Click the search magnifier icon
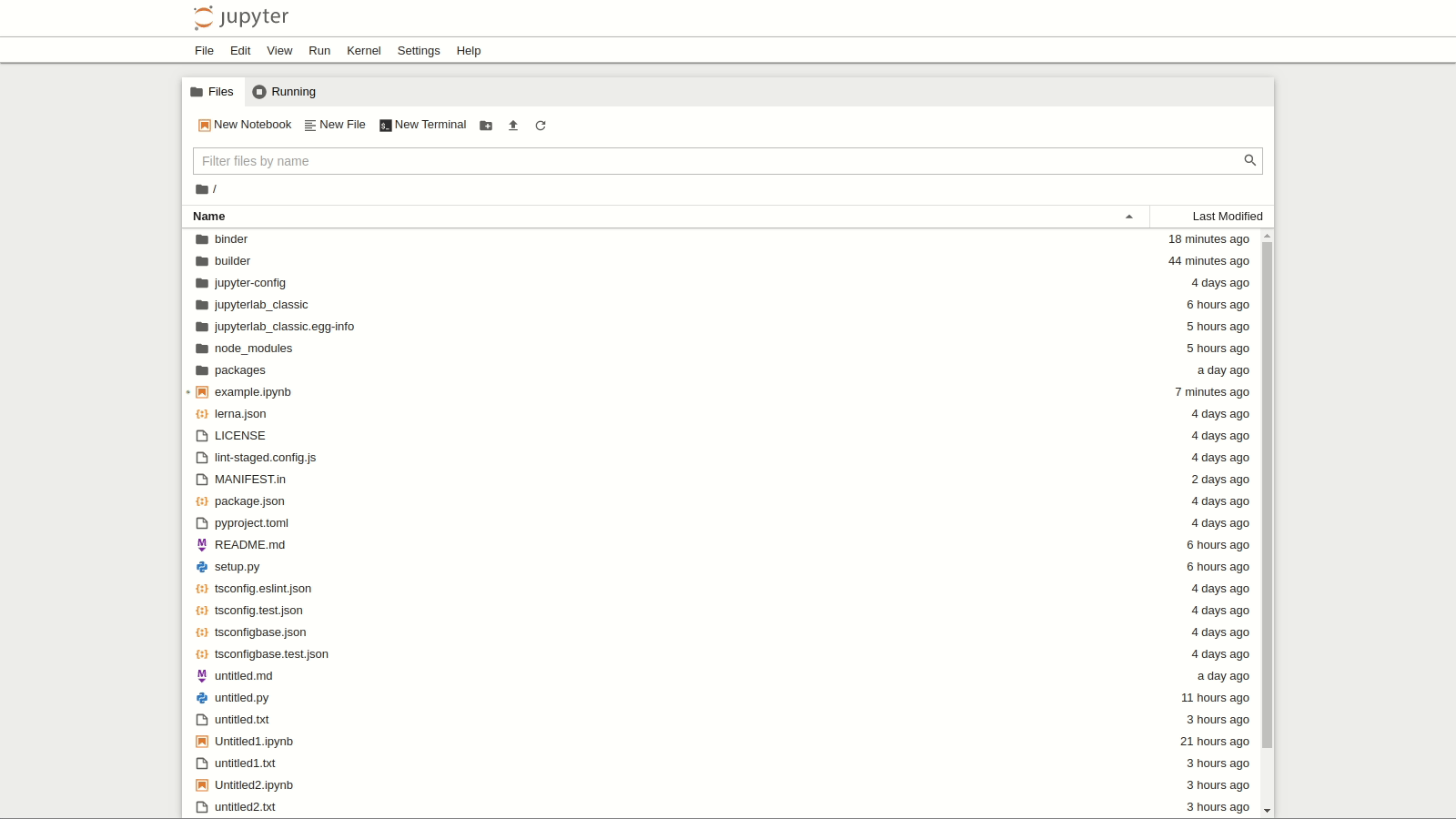The height and width of the screenshot is (819, 1456). click(1250, 160)
